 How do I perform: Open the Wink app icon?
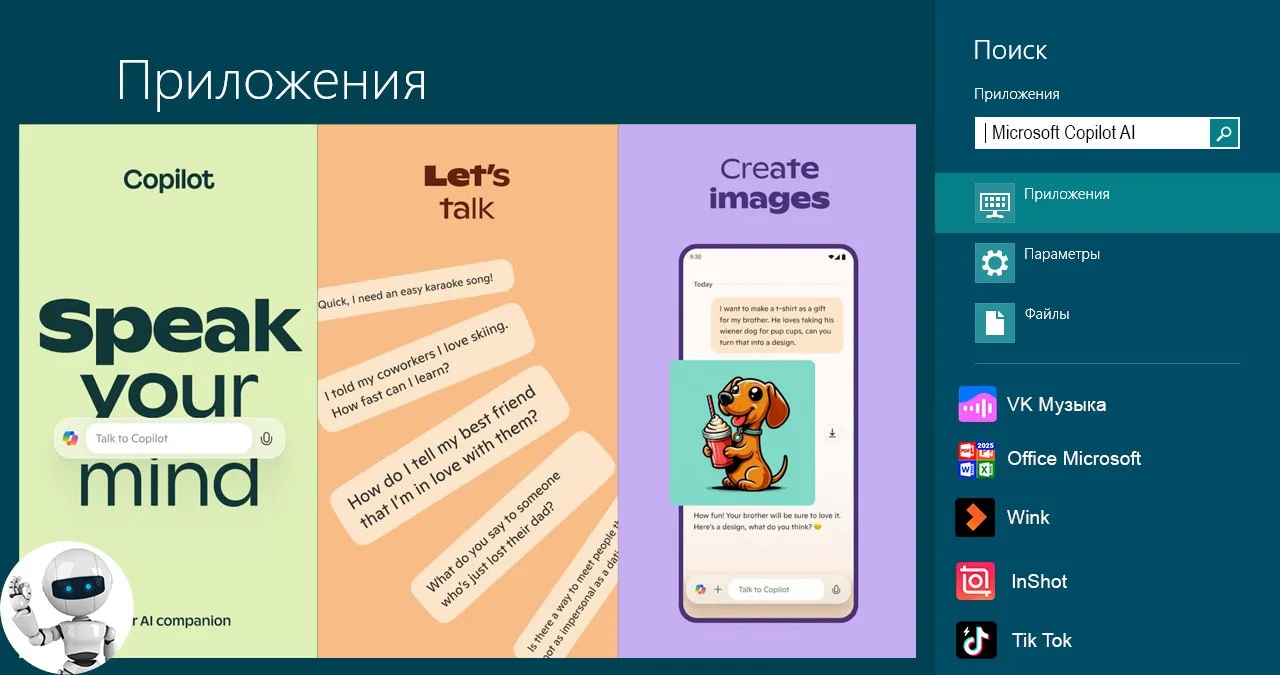(975, 518)
